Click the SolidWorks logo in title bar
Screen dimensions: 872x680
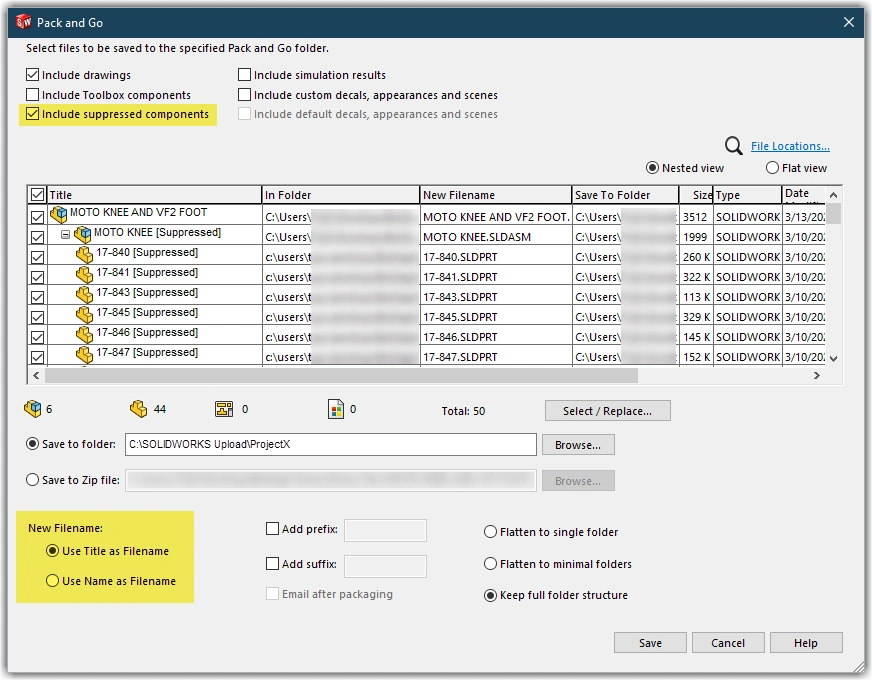(23, 22)
